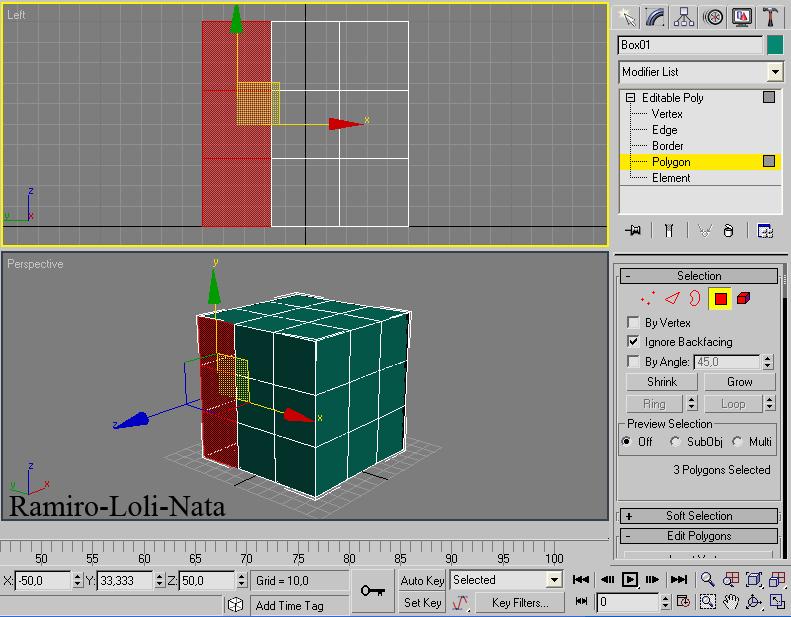Image resolution: width=791 pixels, height=617 pixels.
Task: Select the Edge sub-object level in stack
Action: point(664,130)
